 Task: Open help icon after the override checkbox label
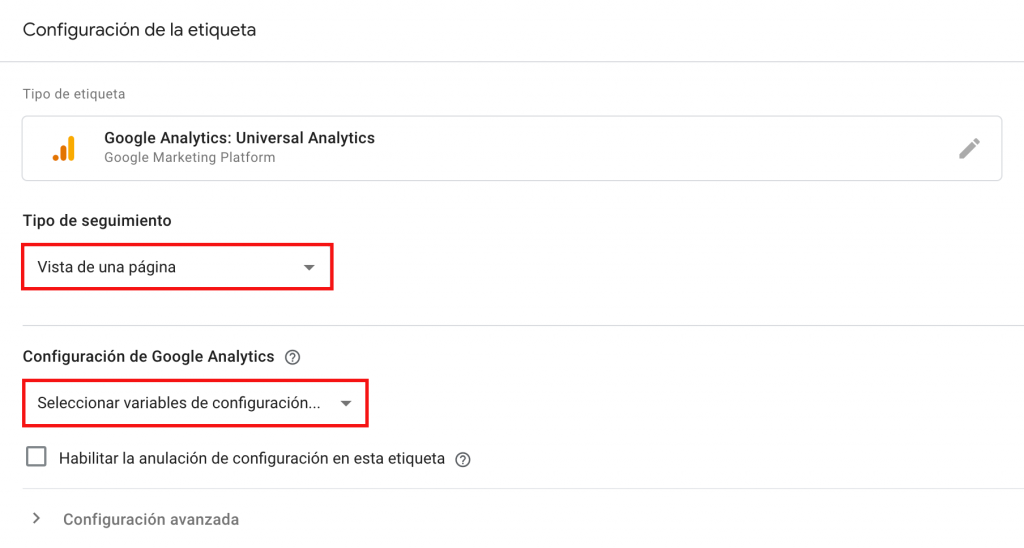point(462,460)
